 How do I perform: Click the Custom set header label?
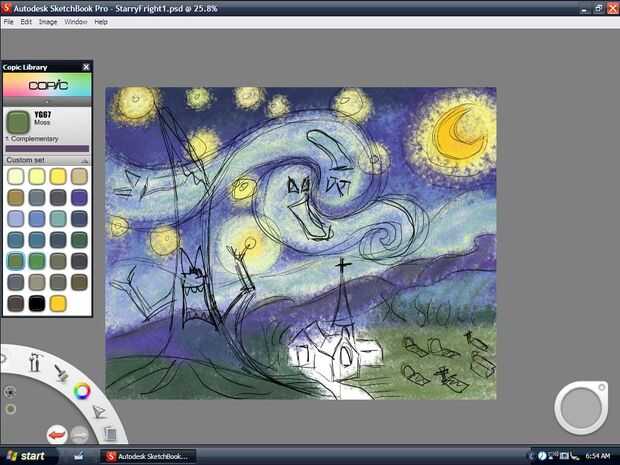click(x=25, y=160)
